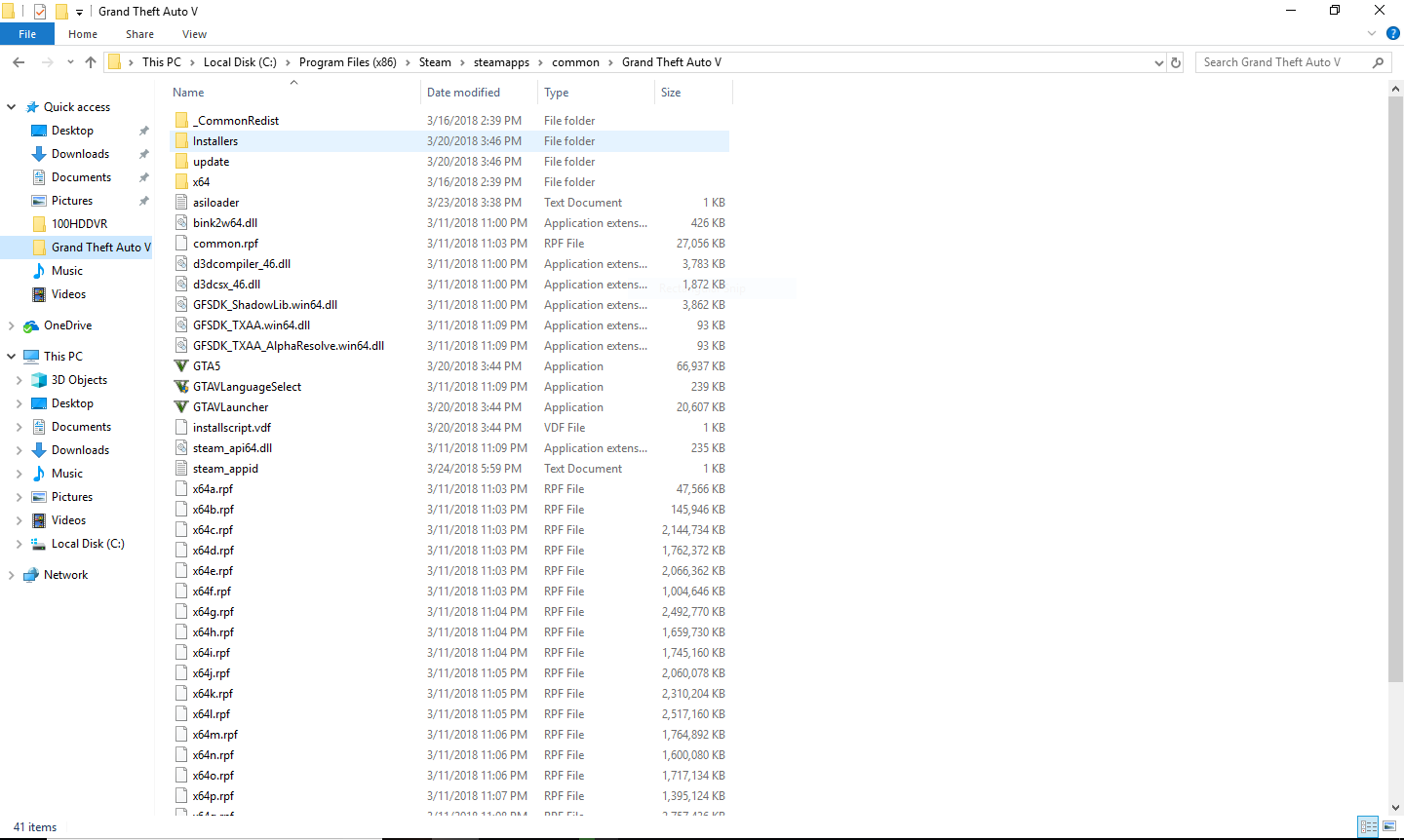Click common in the address breadcrumb

[x=575, y=62]
